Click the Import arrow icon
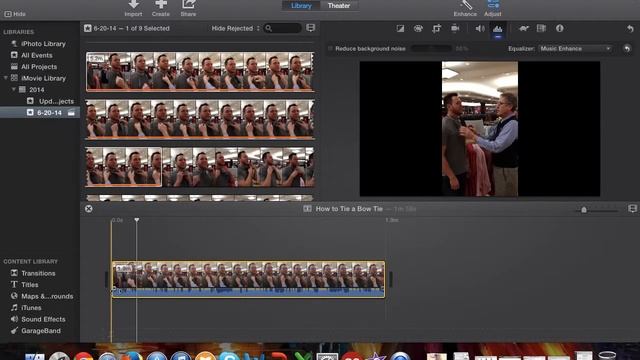The image size is (640, 360). [133, 4]
